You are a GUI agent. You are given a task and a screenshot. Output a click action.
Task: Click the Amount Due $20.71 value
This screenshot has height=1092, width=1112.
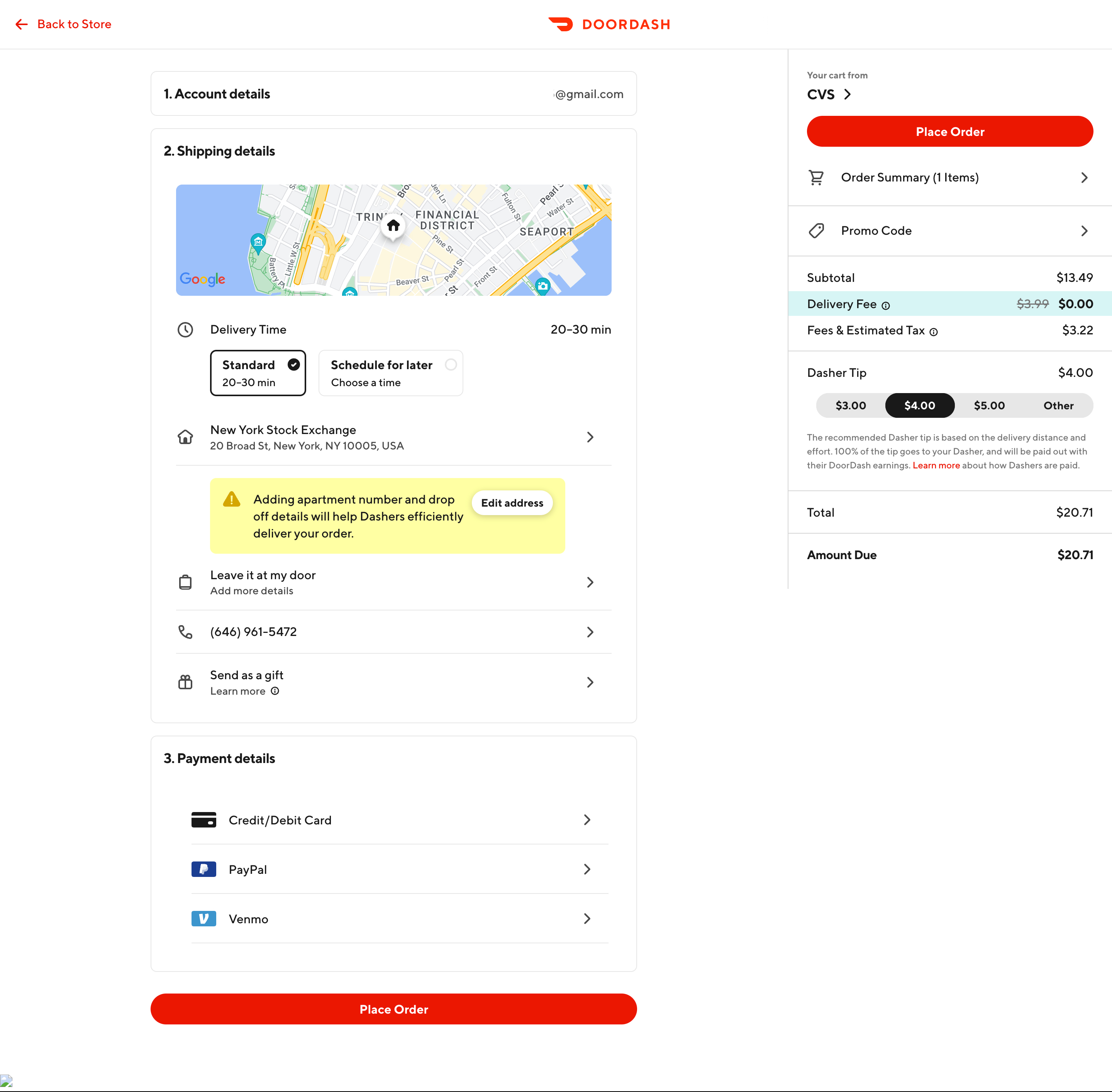tap(1075, 554)
